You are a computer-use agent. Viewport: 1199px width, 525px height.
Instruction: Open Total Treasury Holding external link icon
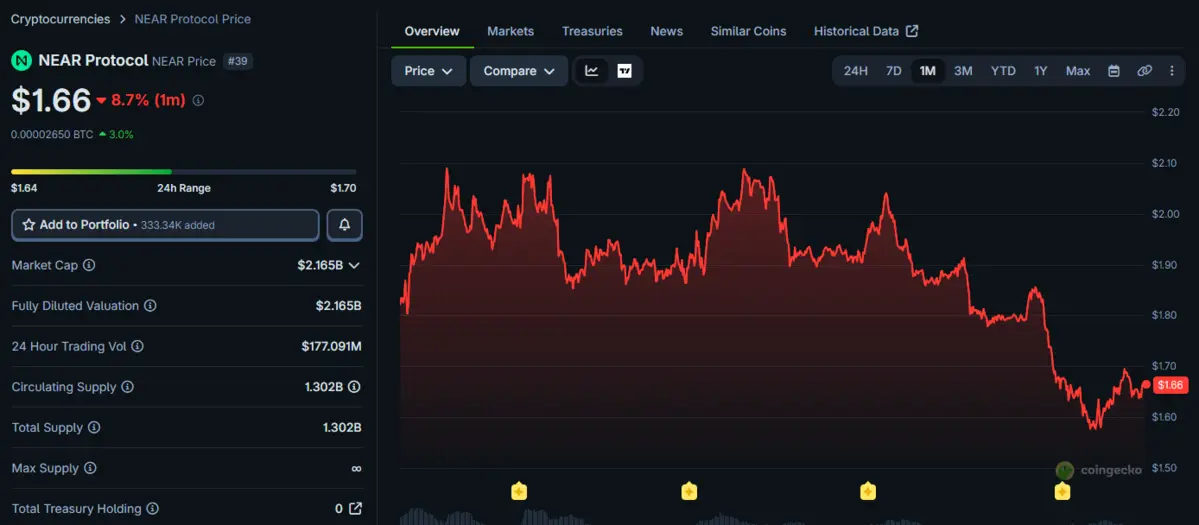(356, 508)
